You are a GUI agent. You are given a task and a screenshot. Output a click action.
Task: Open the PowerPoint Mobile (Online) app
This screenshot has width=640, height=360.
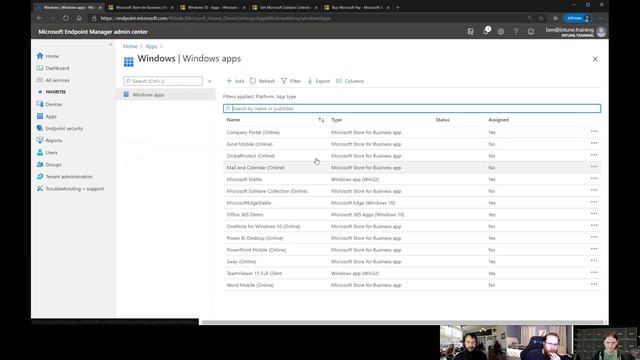pyautogui.click(x=256, y=250)
